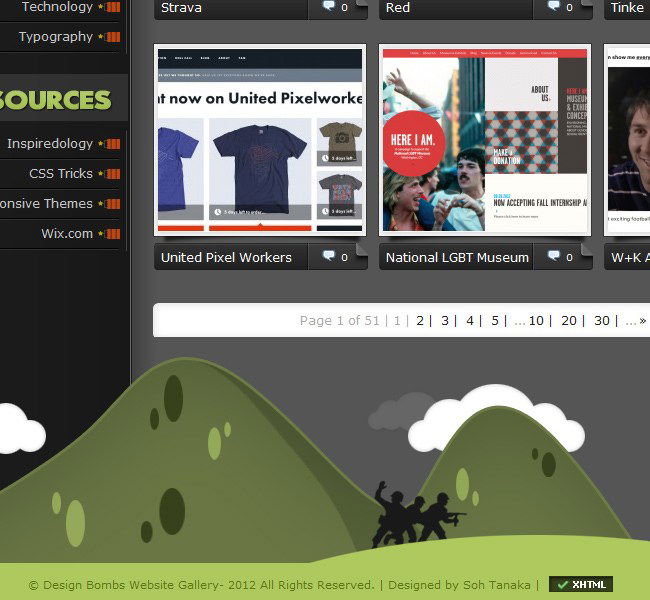
Task: Click the Design Bombs copyright text in footer
Action: [201, 585]
